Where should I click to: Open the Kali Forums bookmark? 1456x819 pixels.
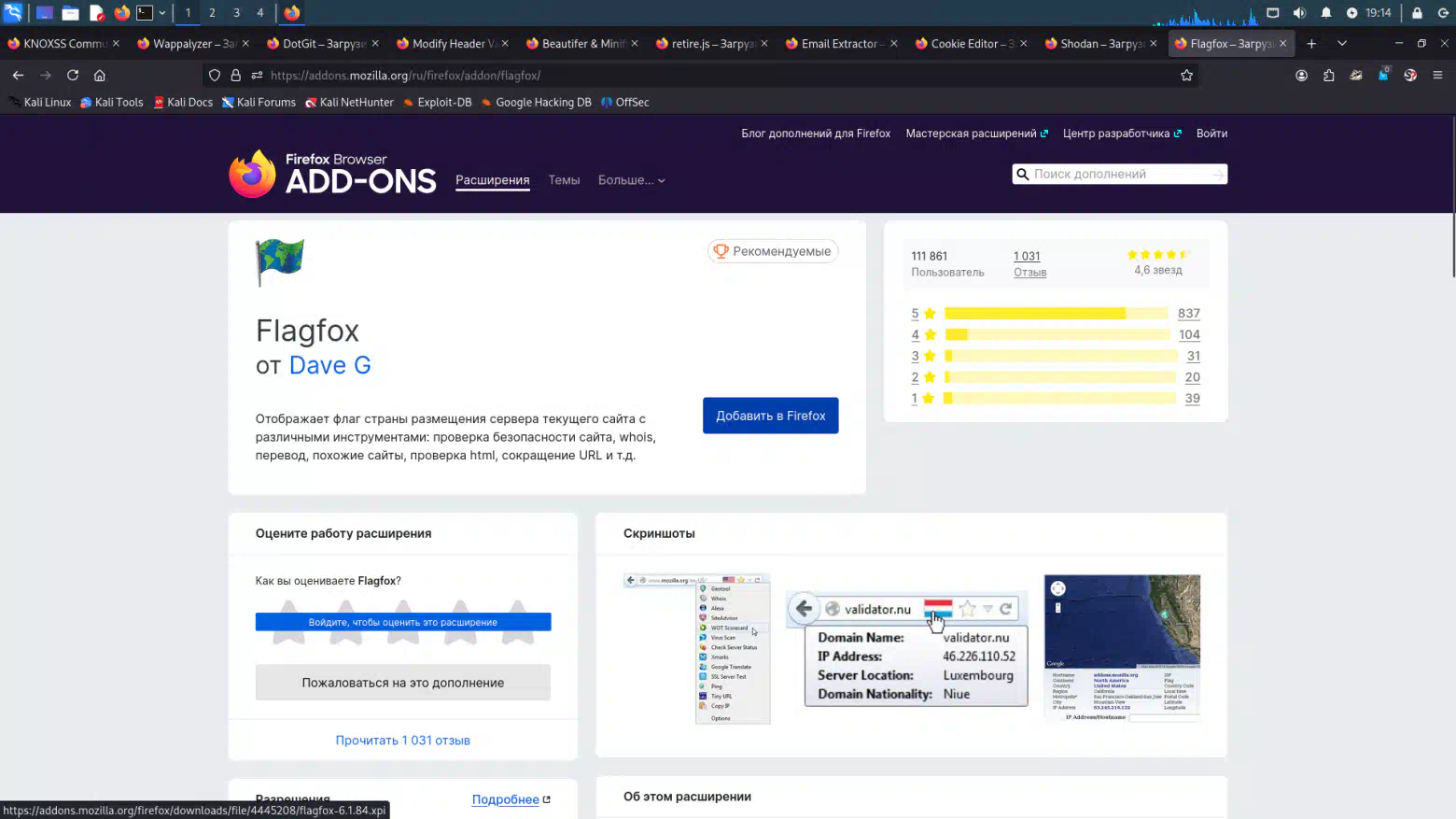point(259,103)
